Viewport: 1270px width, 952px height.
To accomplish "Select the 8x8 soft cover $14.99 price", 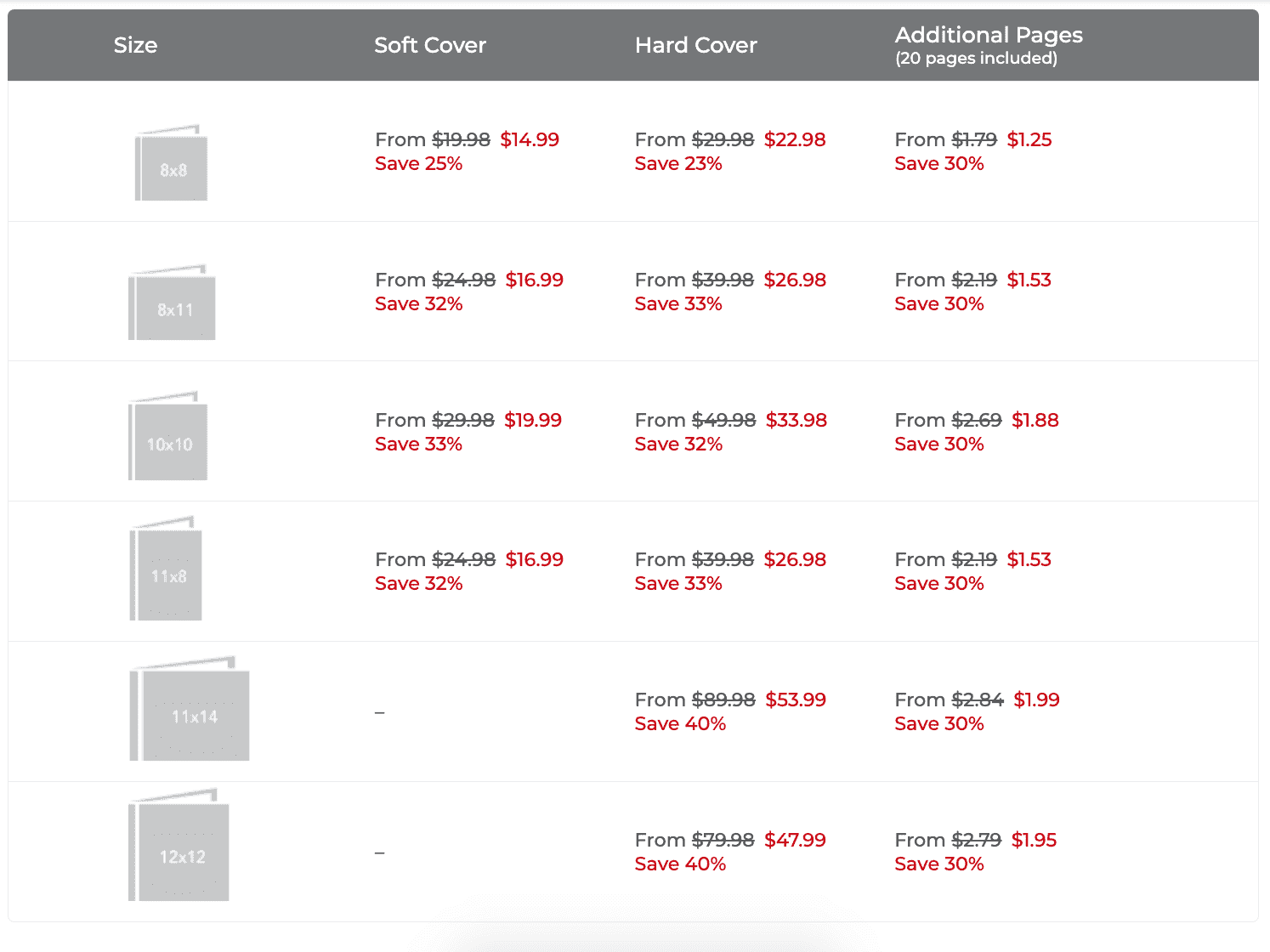I will coord(530,139).
